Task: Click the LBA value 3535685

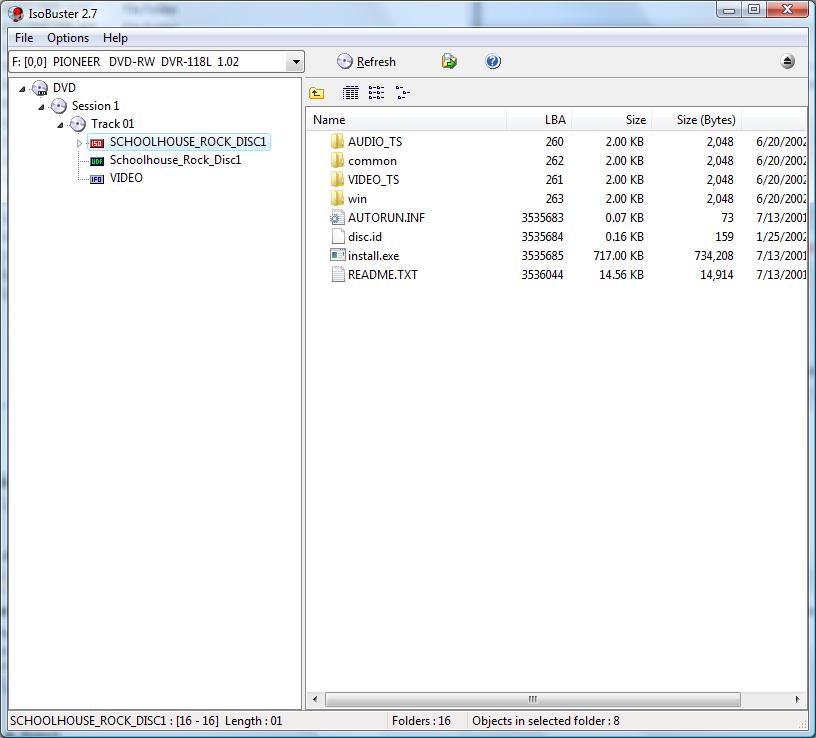Action: [x=542, y=256]
